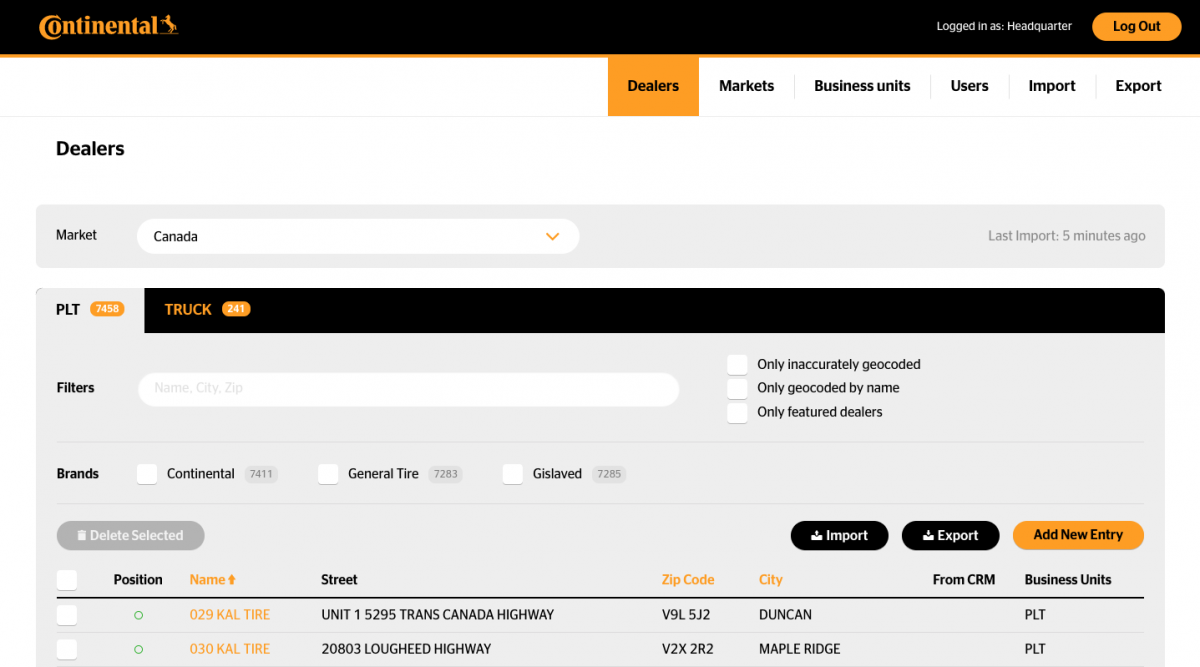
Task: Click the trash icon on Delete Selected
Action: point(82,535)
